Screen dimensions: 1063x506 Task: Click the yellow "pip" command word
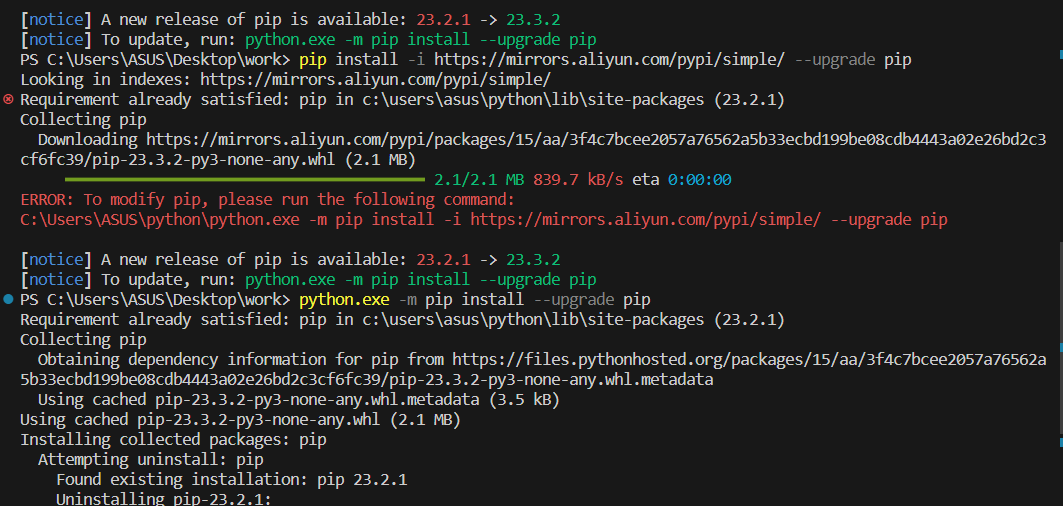(313, 60)
